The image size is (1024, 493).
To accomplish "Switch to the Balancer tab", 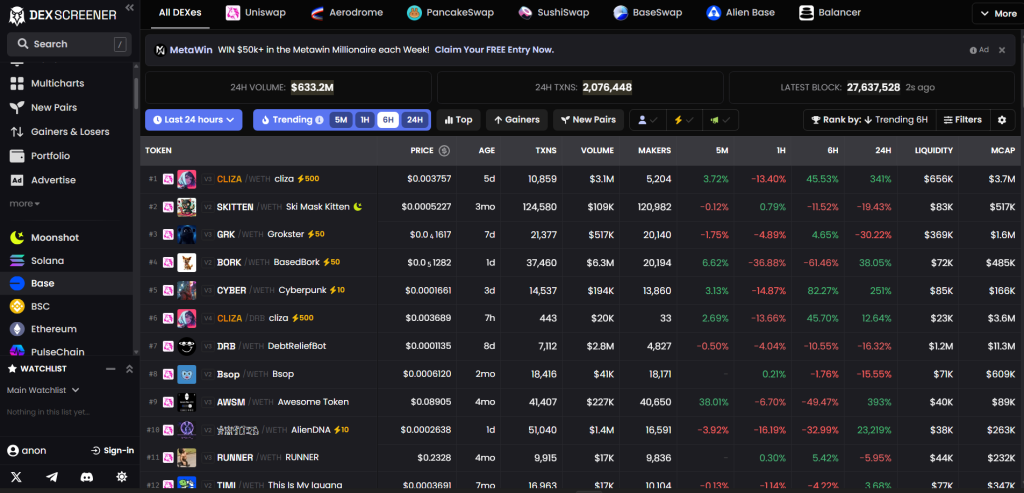I will coord(830,12).
